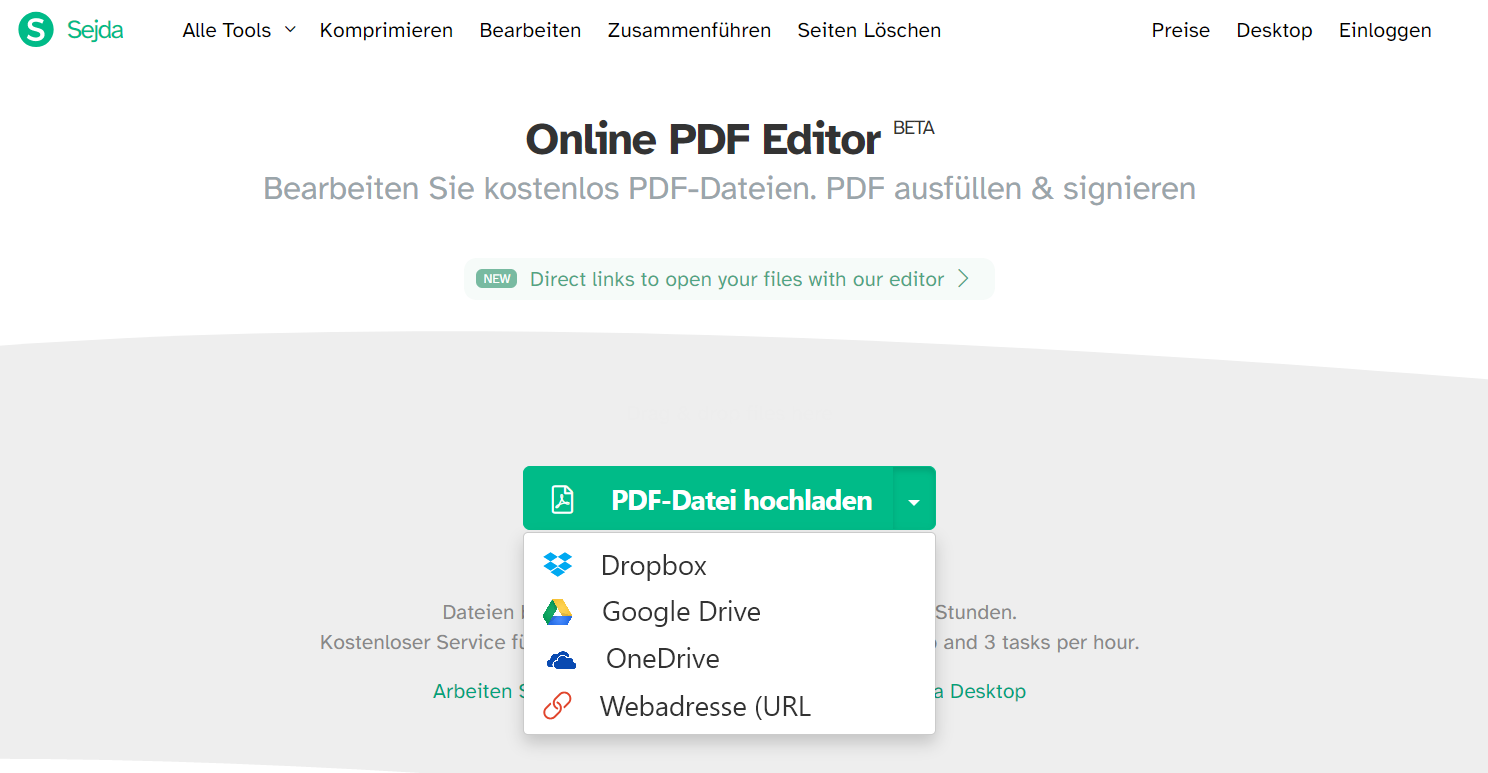Click the Online PDF Editor heading
Image resolution: width=1488 pixels, height=773 pixels.
click(x=703, y=140)
